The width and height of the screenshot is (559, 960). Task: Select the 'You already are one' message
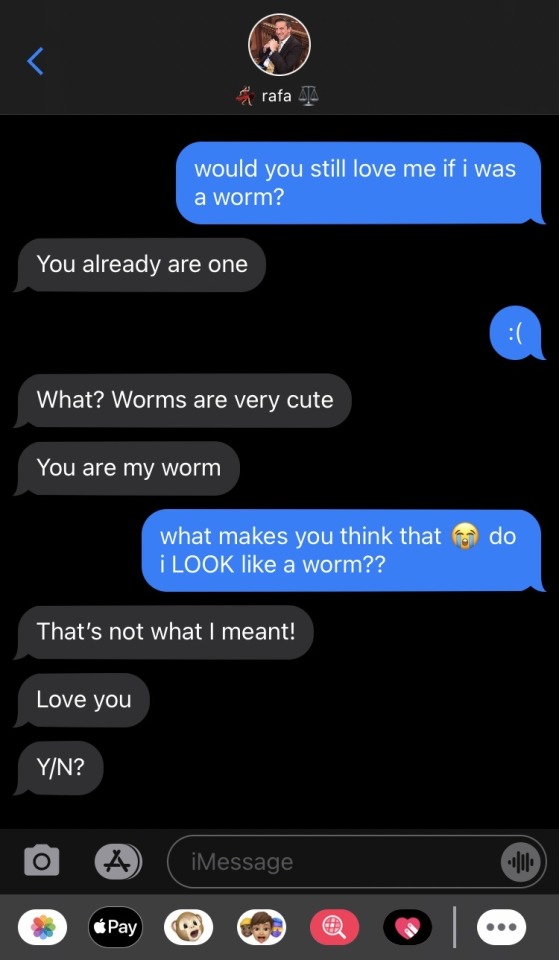[x=142, y=265]
